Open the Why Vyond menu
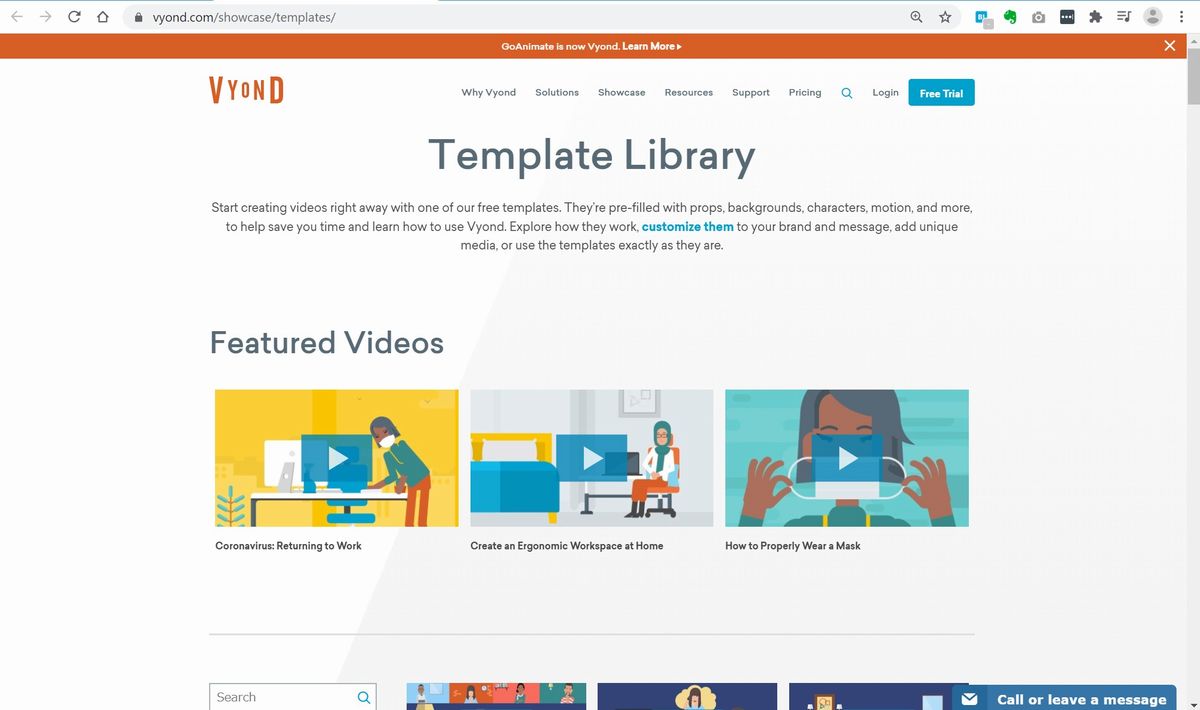The width and height of the screenshot is (1200, 710). 489,92
